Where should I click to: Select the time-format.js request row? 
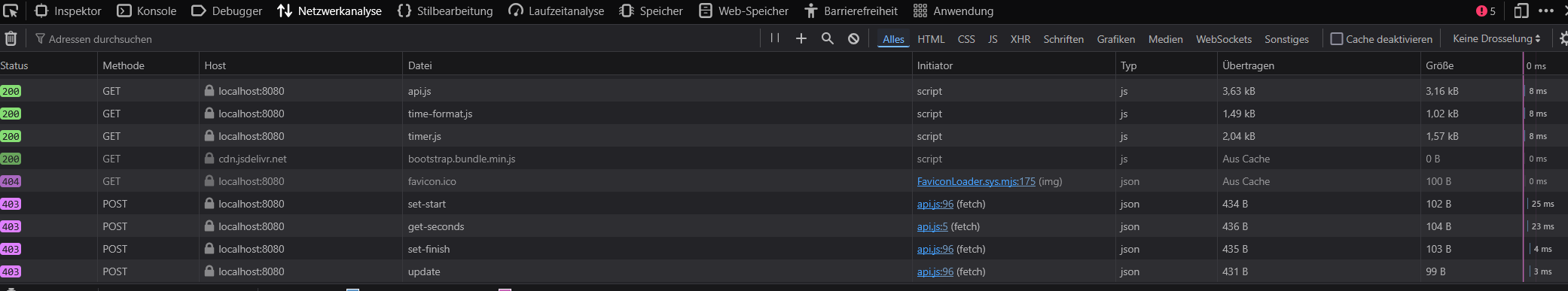tap(783, 114)
